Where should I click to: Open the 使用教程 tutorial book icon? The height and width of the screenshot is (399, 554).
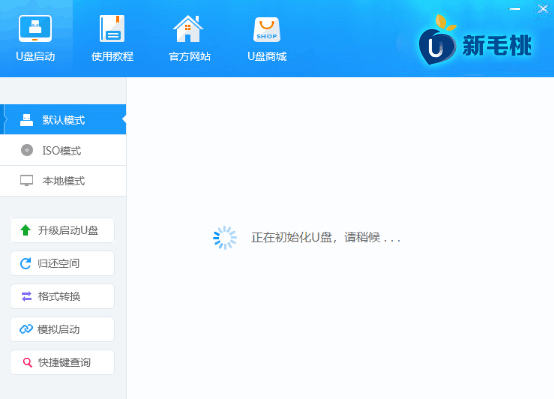(112, 28)
